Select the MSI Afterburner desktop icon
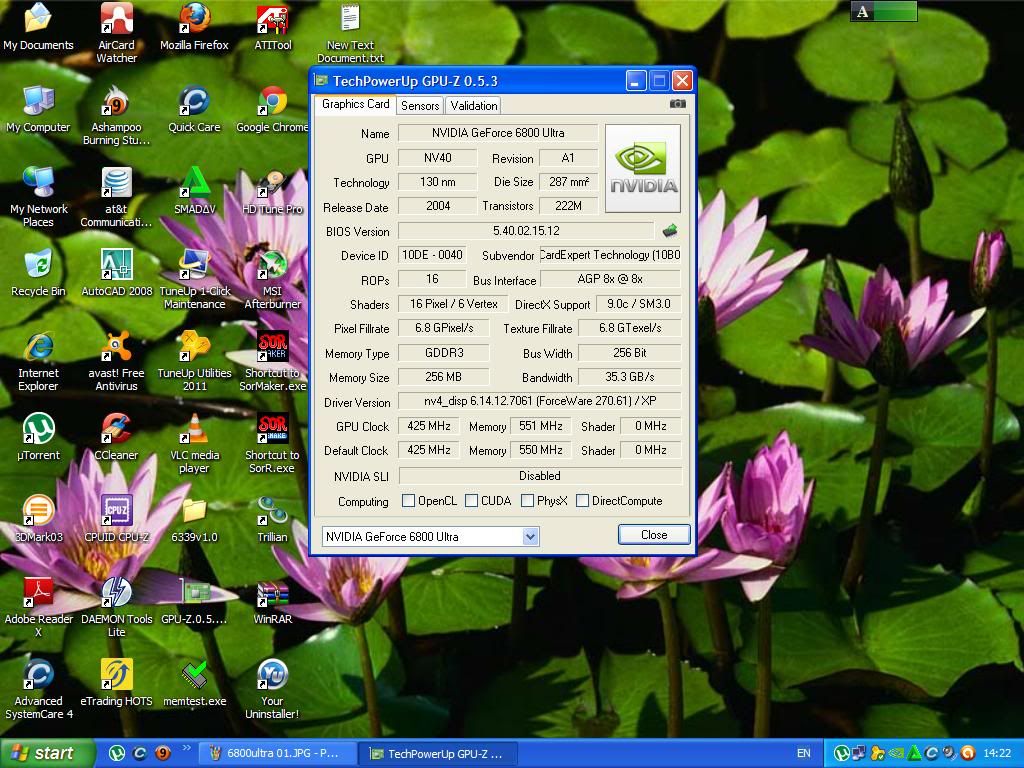This screenshot has width=1024, height=768. click(272, 280)
